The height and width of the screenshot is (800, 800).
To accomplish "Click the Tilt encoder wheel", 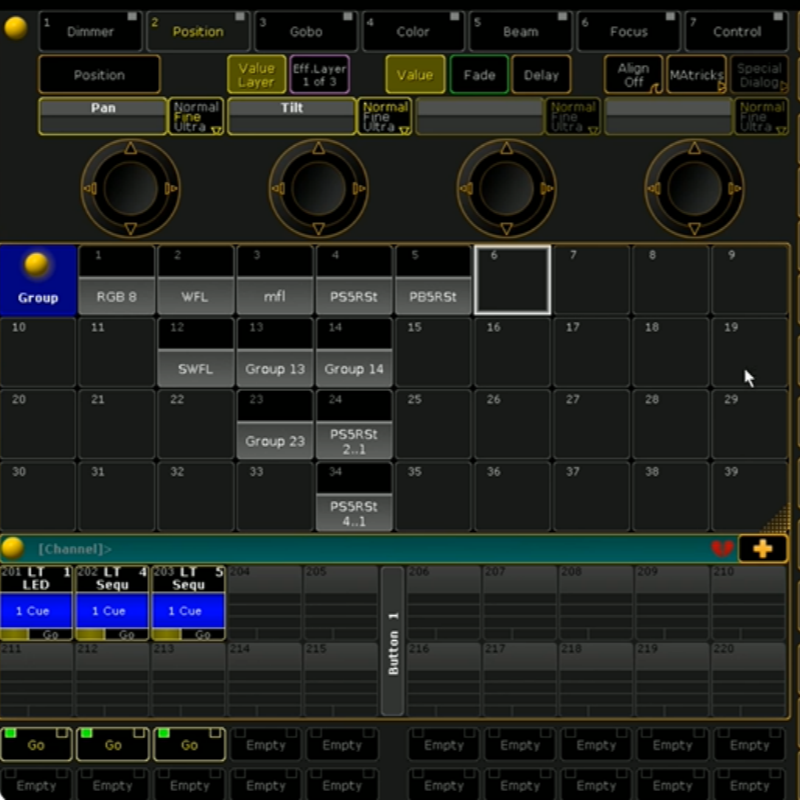I will [318, 188].
